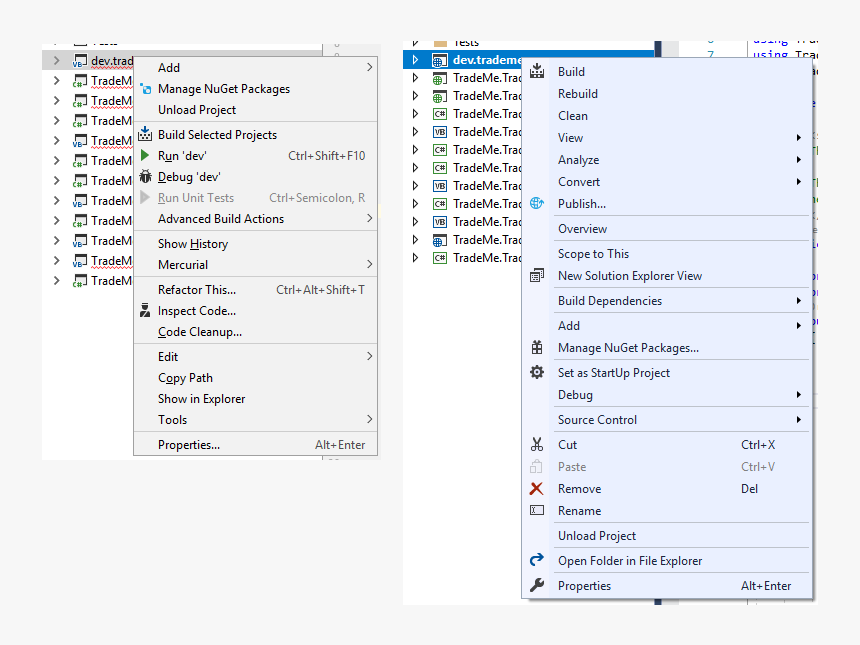
Task: Click the Publish globe icon
Action: (x=537, y=203)
